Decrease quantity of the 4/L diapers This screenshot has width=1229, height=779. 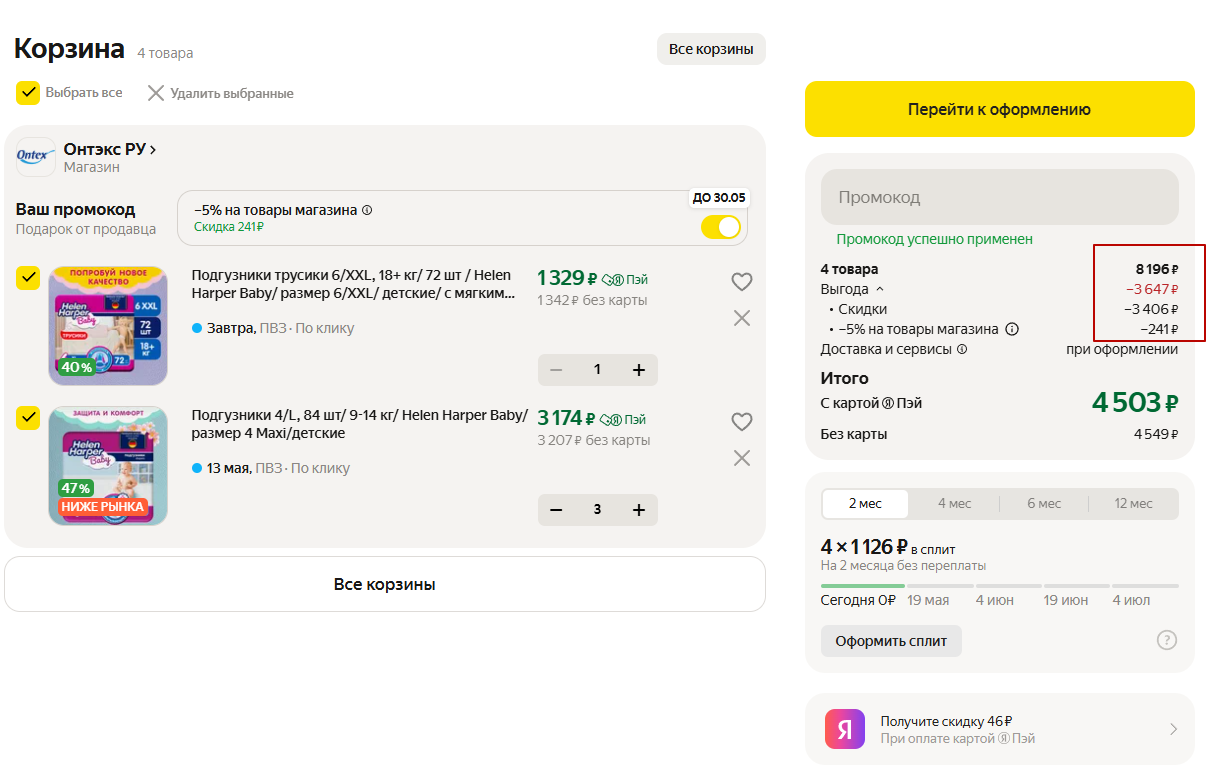click(x=556, y=510)
